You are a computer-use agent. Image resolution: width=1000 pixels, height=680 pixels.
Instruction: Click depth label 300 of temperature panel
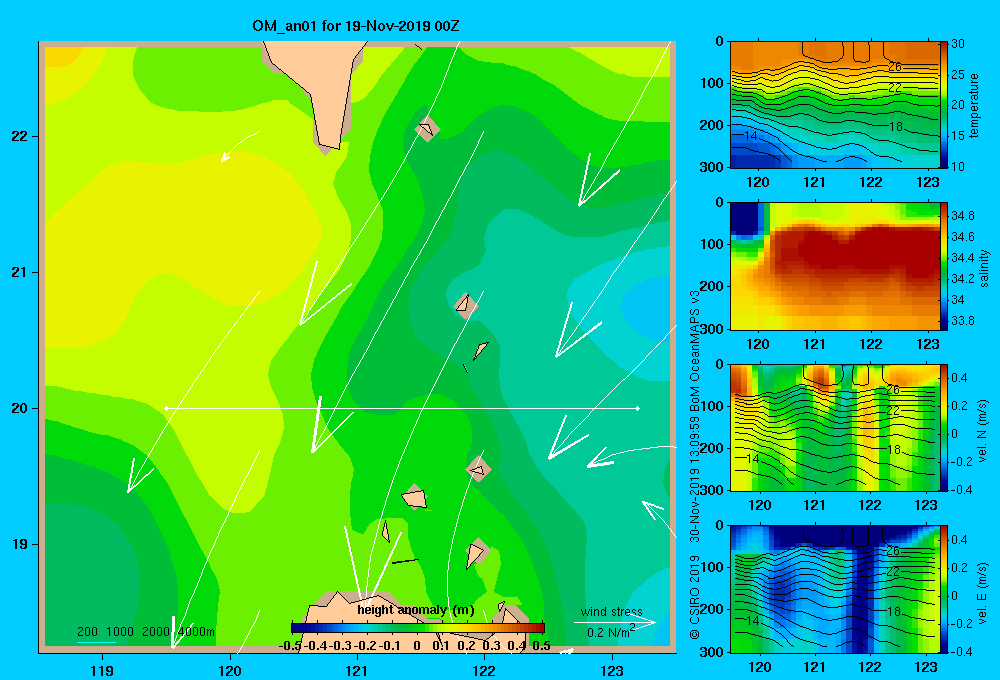coord(711,167)
